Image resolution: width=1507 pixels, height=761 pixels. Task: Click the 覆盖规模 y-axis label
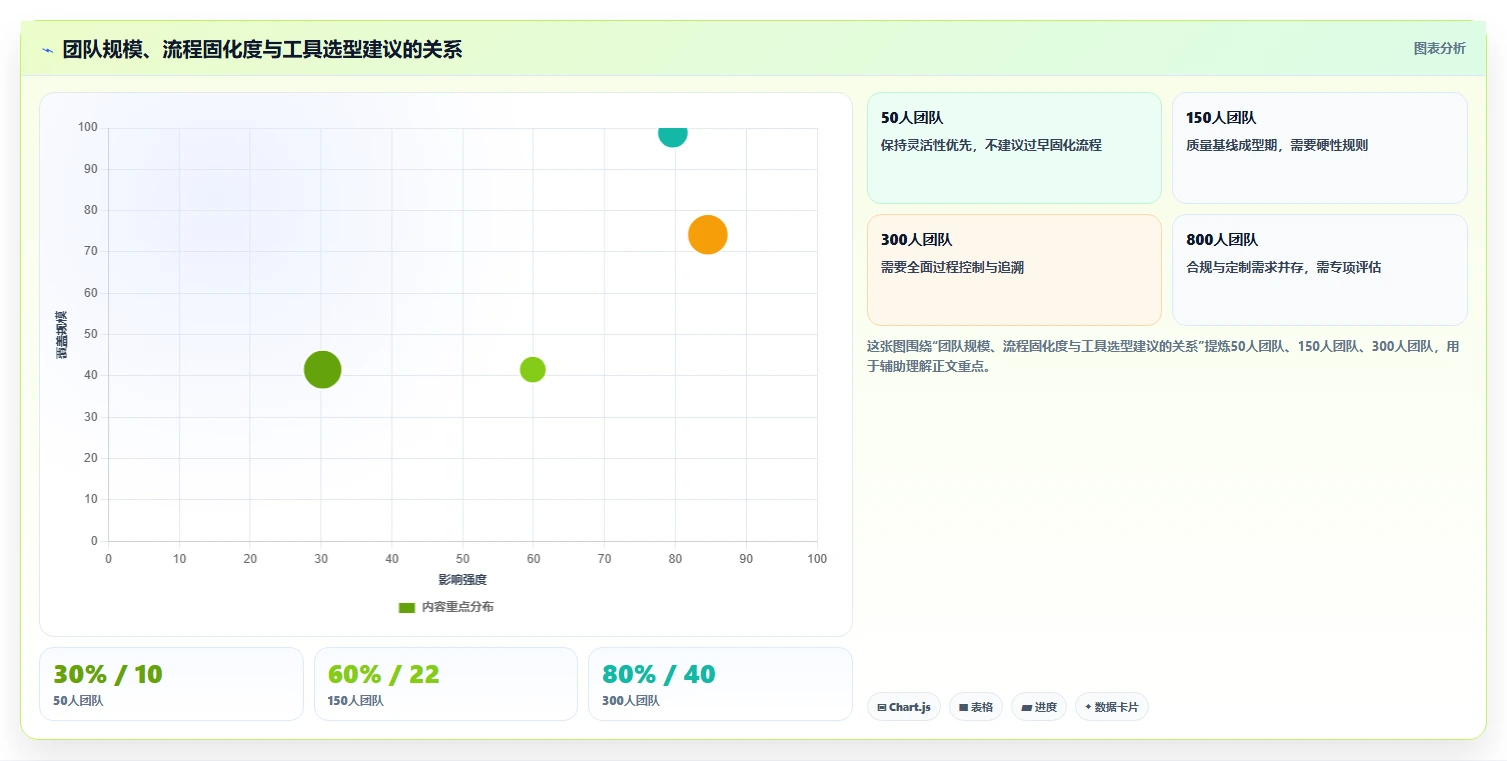62,335
